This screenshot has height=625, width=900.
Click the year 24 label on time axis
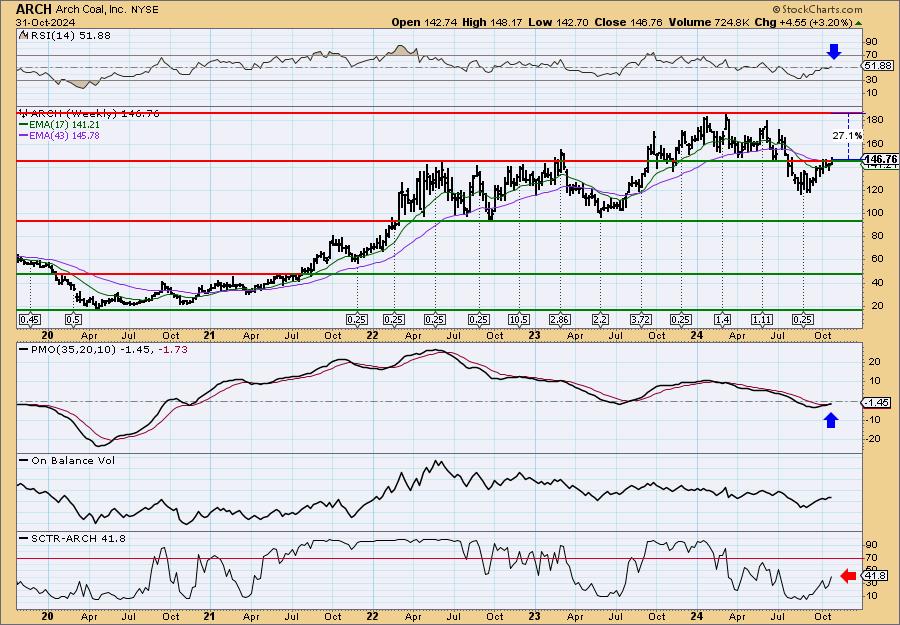click(697, 335)
